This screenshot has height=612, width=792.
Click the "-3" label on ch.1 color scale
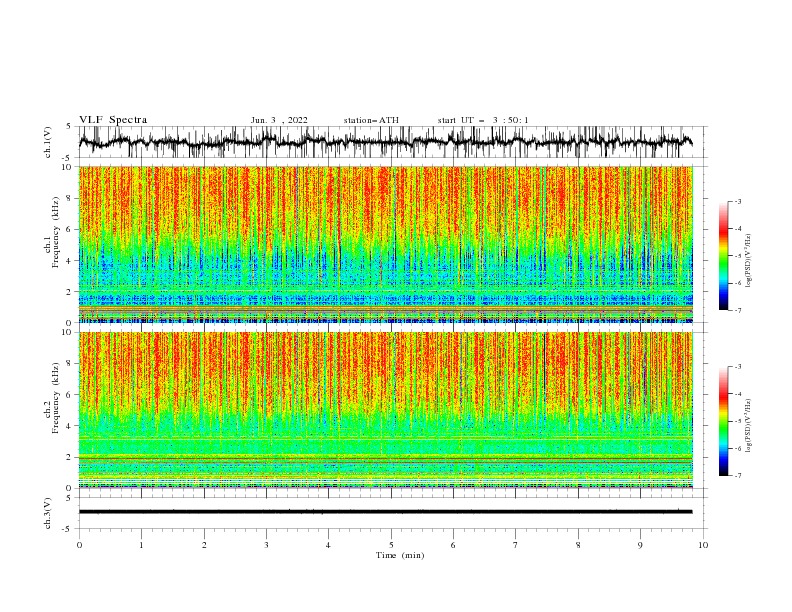(x=737, y=201)
